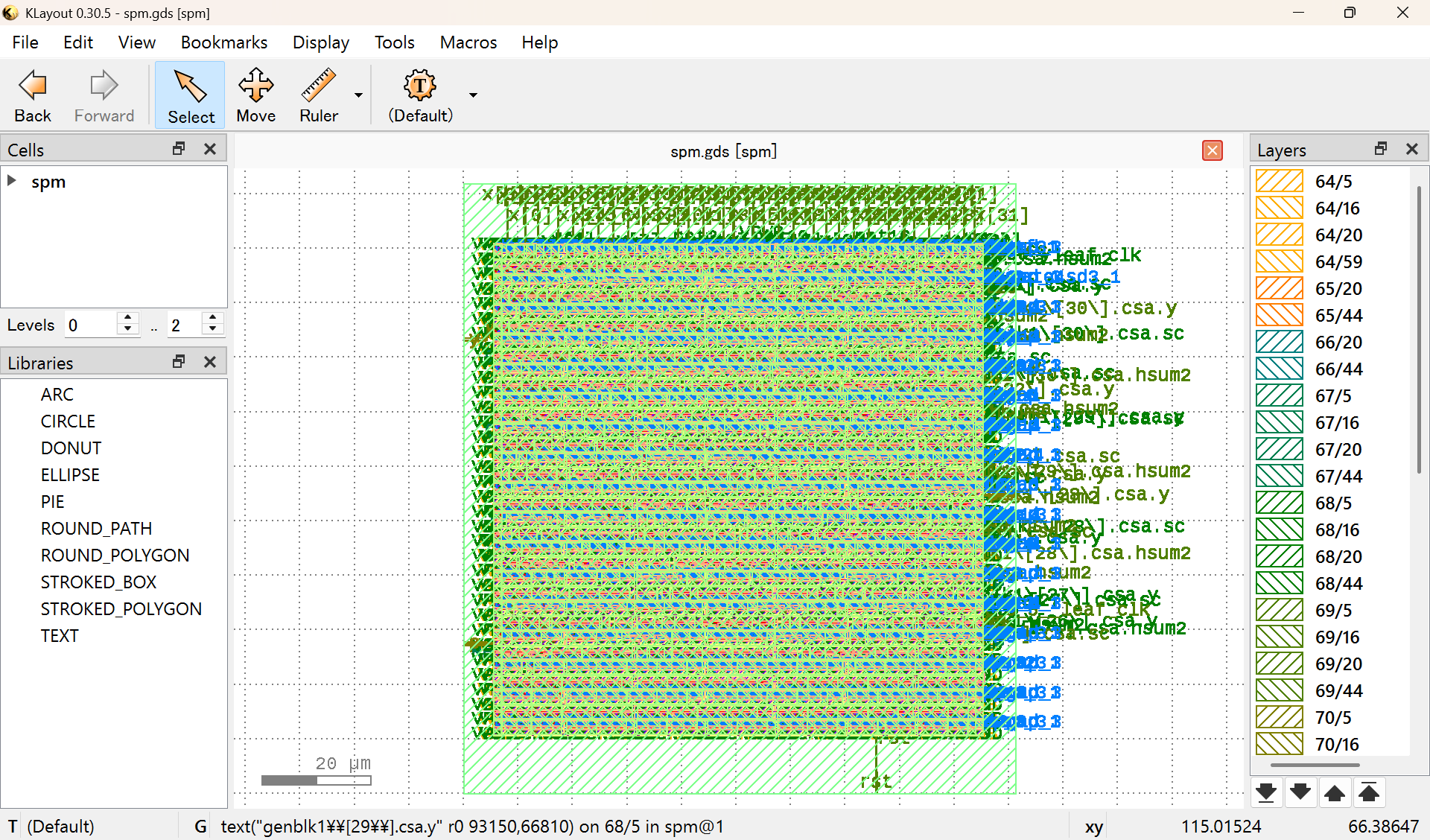The image size is (1430, 840).
Task: Select the ROUND_POLYGON library item
Action: pyautogui.click(x=115, y=556)
